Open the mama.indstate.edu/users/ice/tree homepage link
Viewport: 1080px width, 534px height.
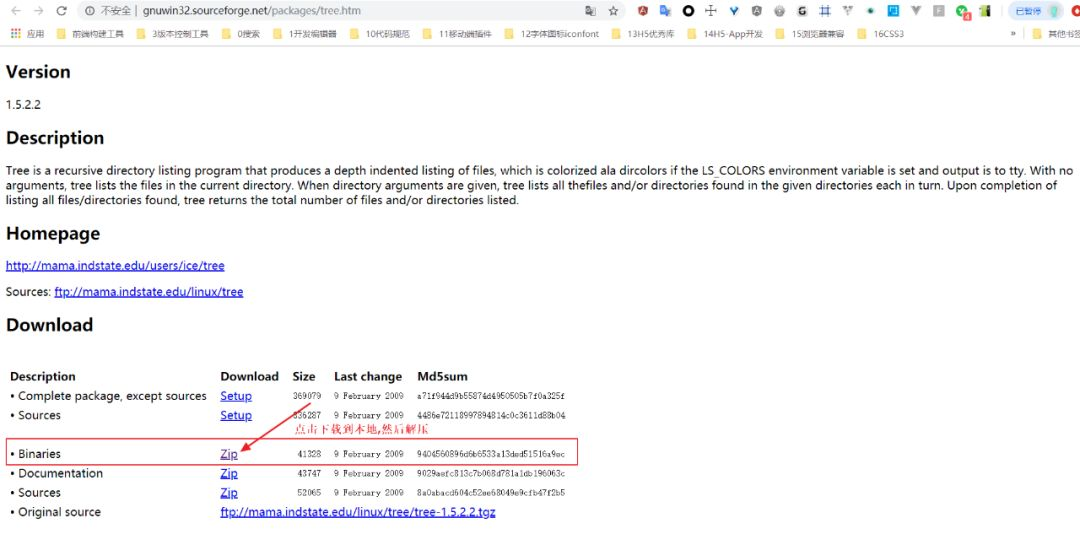click(115, 265)
